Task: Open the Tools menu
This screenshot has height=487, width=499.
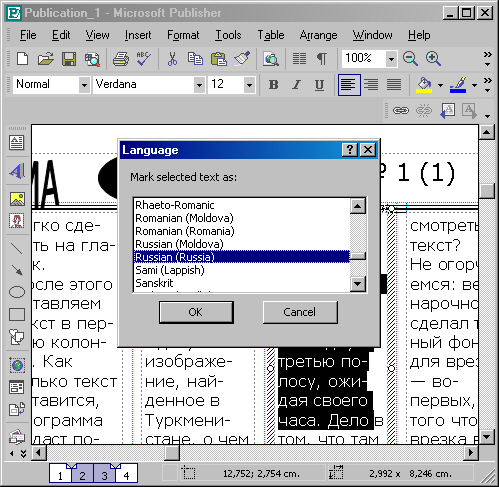Action: 228,35
